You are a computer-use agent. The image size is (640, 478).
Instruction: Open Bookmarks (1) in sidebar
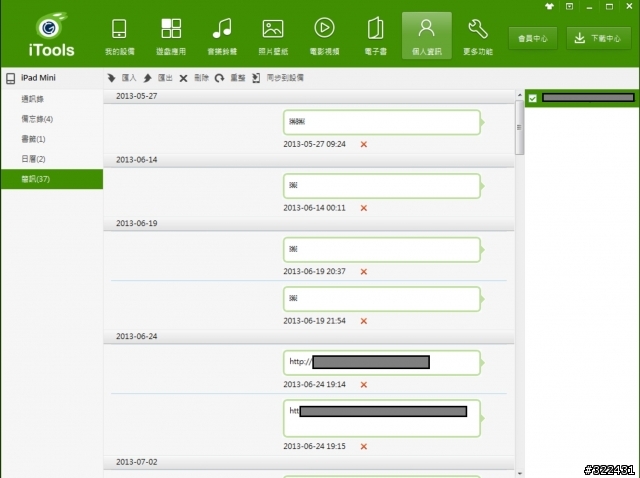[x=52, y=139]
